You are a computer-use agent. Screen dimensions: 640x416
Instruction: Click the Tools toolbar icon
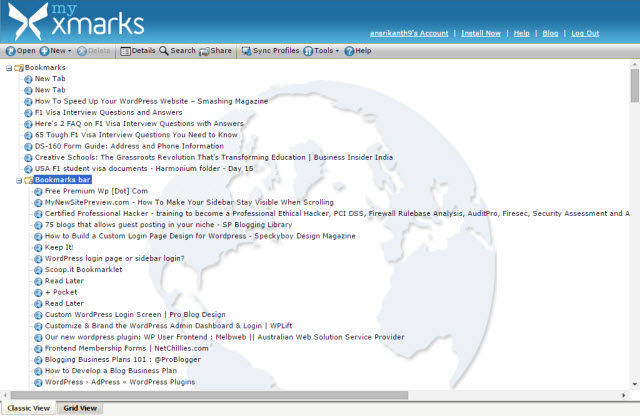click(x=308, y=51)
